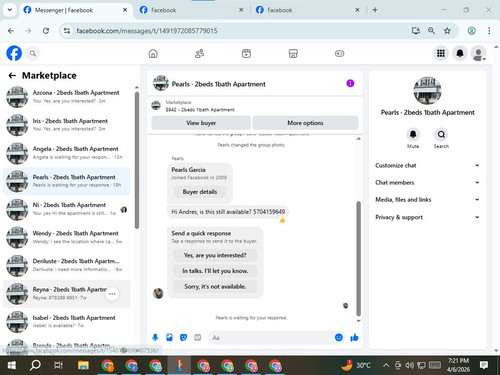Open the Friends icon

tap(199, 53)
